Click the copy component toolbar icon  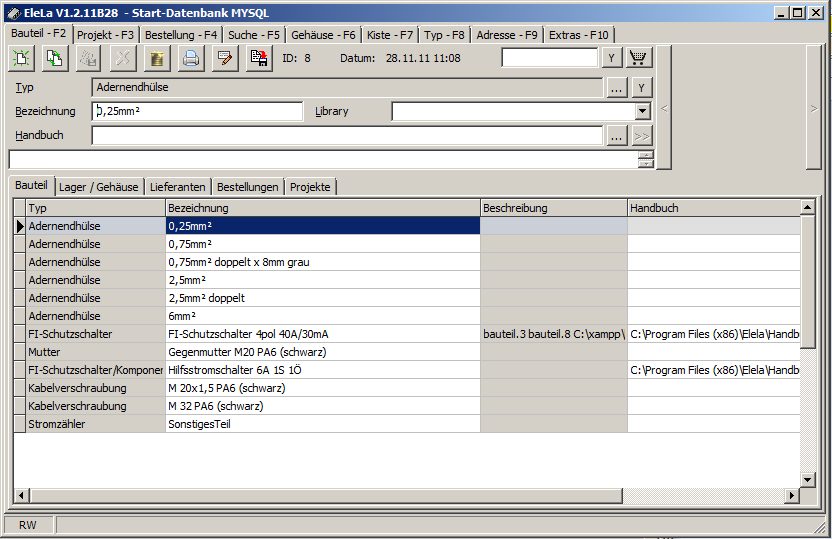tap(55, 58)
